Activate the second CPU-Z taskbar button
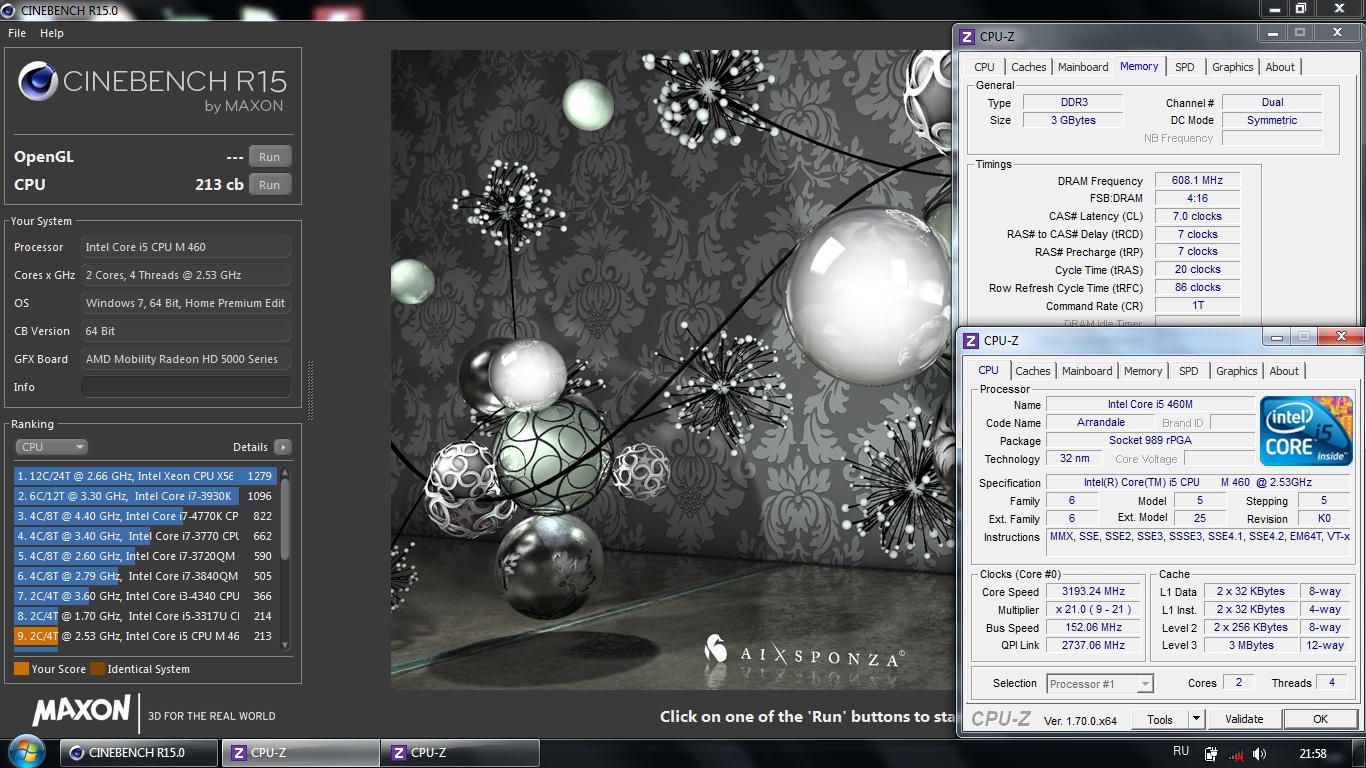Image resolution: width=1366 pixels, height=768 pixels. 460,753
